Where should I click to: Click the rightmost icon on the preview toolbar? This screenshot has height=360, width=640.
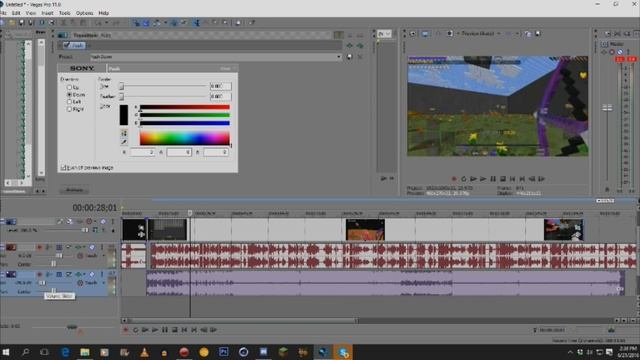[x=538, y=34]
